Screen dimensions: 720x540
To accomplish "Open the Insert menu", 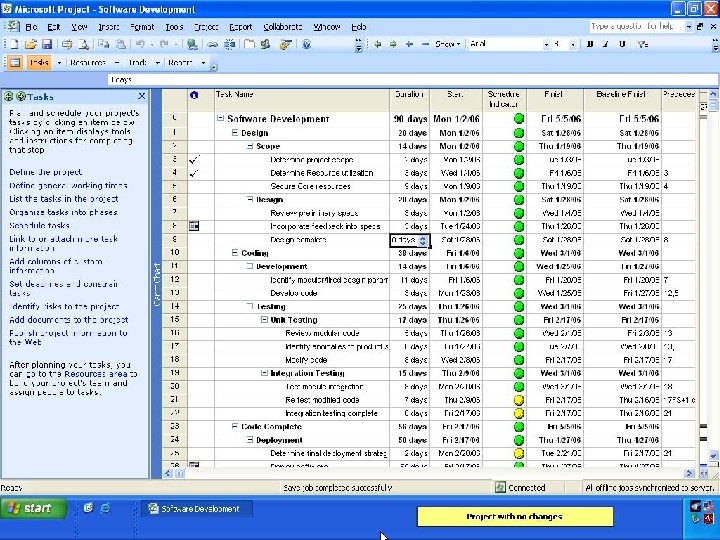I will coord(109,27).
